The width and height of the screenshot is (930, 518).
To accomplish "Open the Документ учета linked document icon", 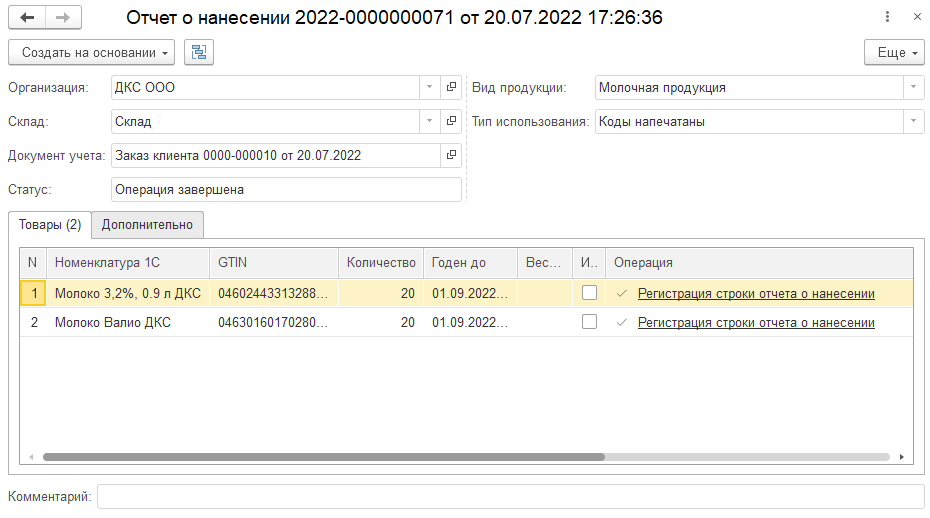I will [451, 155].
